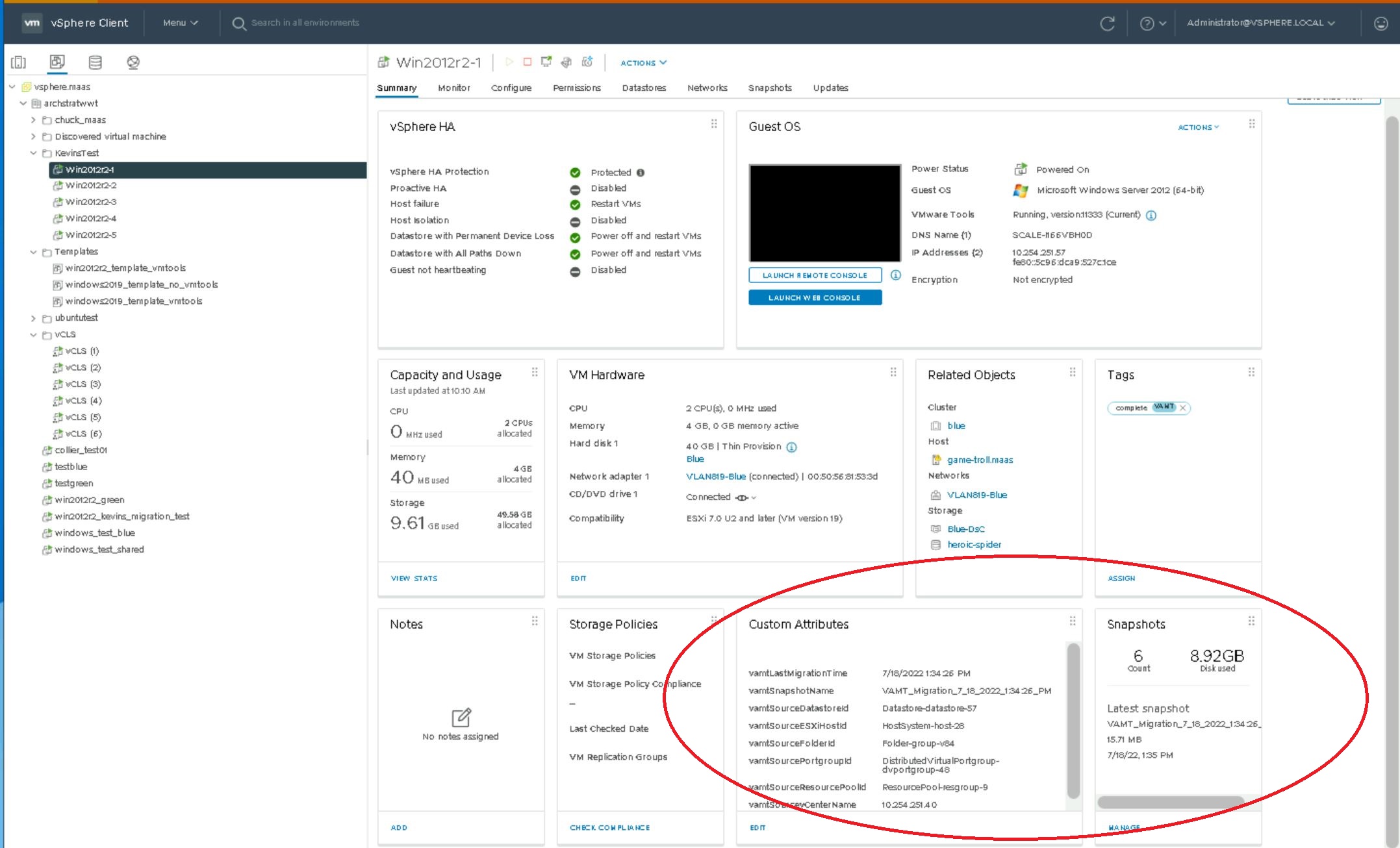Viewport: 1400px width, 848px height.
Task: Show remote console info icon
Action: [896, 275]
